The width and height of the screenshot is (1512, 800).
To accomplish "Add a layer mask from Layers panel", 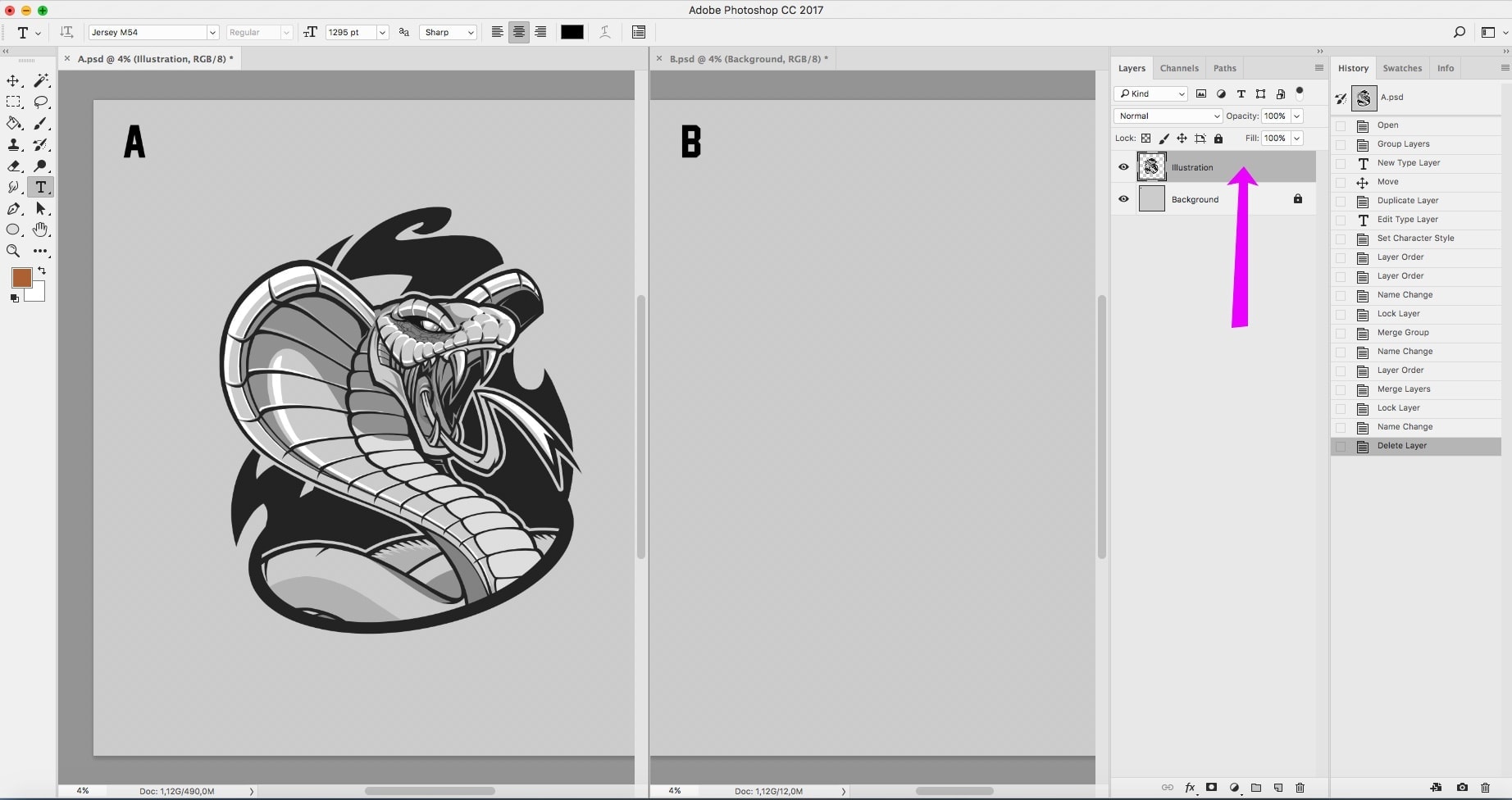I will 1211,788.
